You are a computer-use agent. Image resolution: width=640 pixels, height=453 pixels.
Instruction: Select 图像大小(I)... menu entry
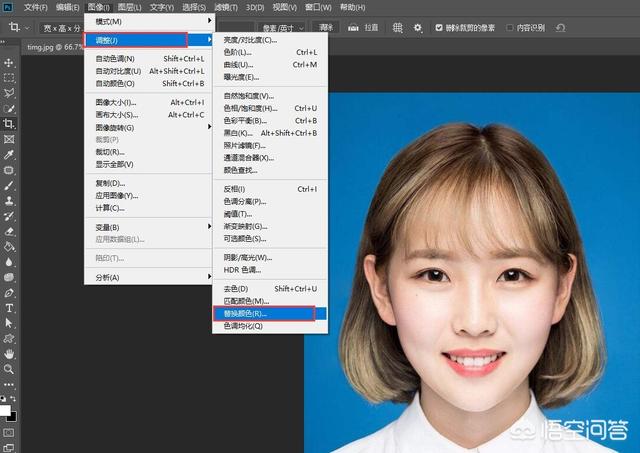tap(148, 102)
